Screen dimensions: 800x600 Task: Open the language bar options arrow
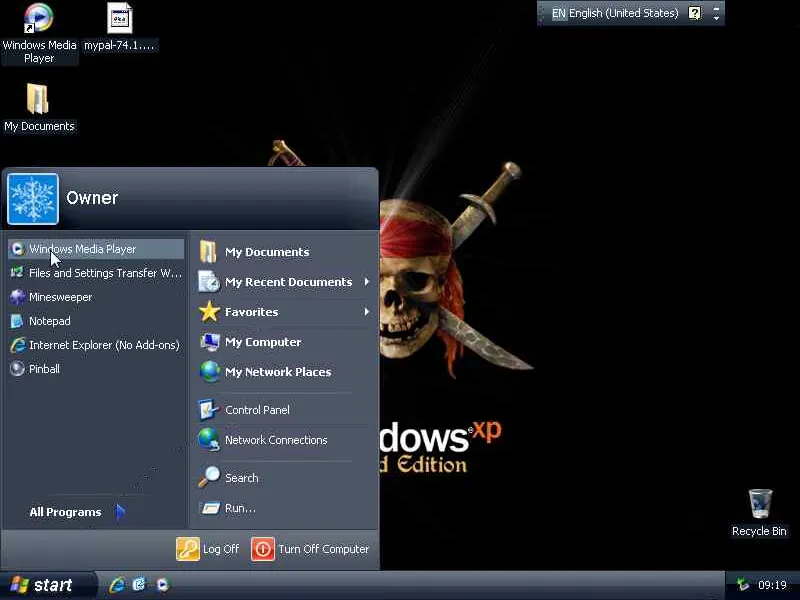tap(716, 18)
